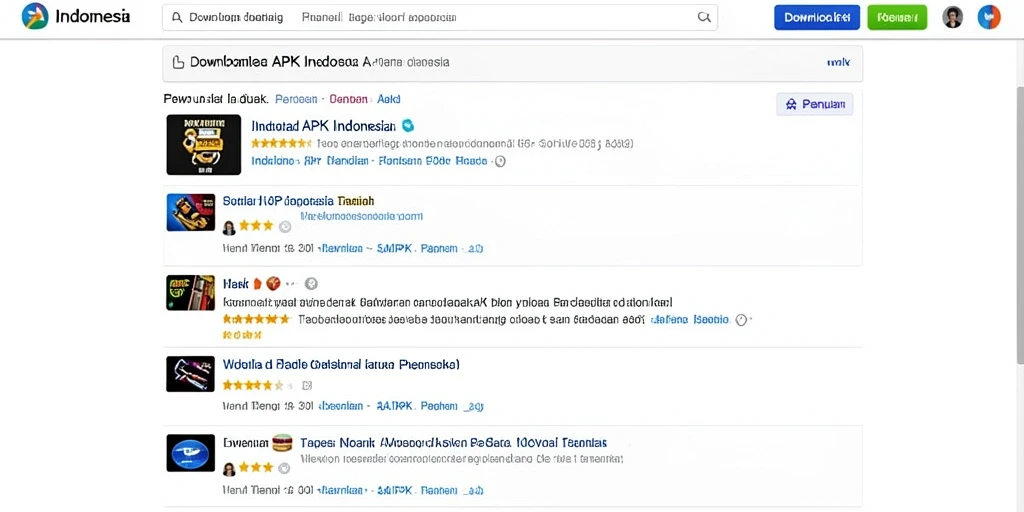Click the search submit magnifier at field end

704,18
